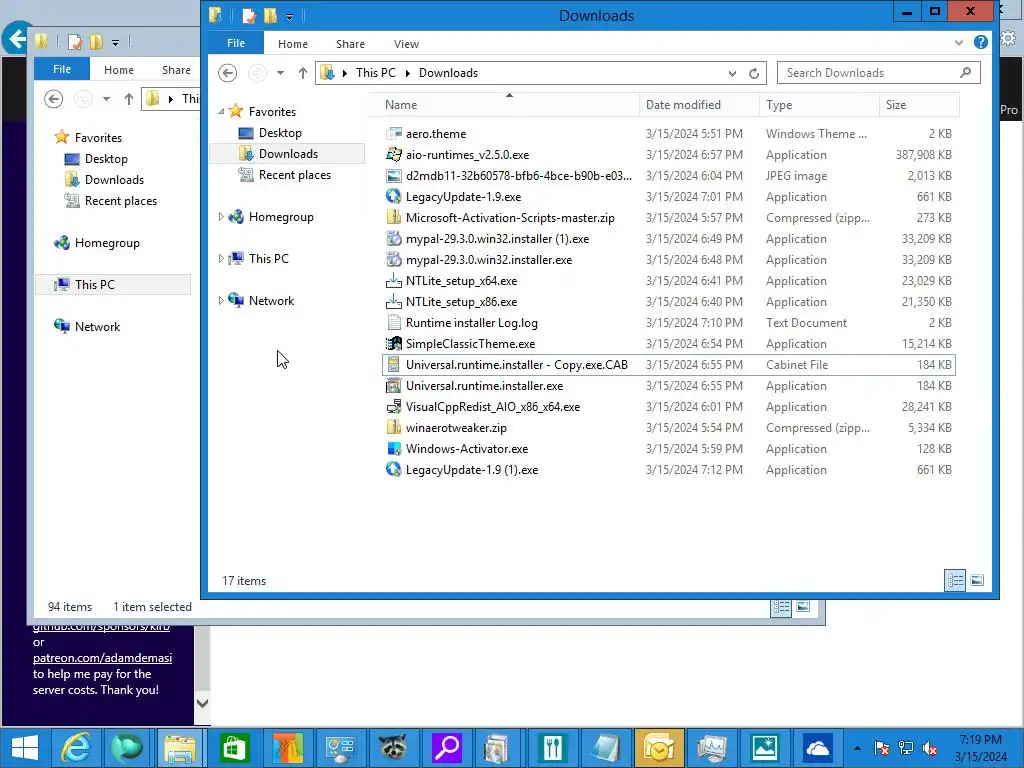Collapse the Favorites tree in Downloads window
The width and height of the screenshot is (1024, 768).
(221, 112)
